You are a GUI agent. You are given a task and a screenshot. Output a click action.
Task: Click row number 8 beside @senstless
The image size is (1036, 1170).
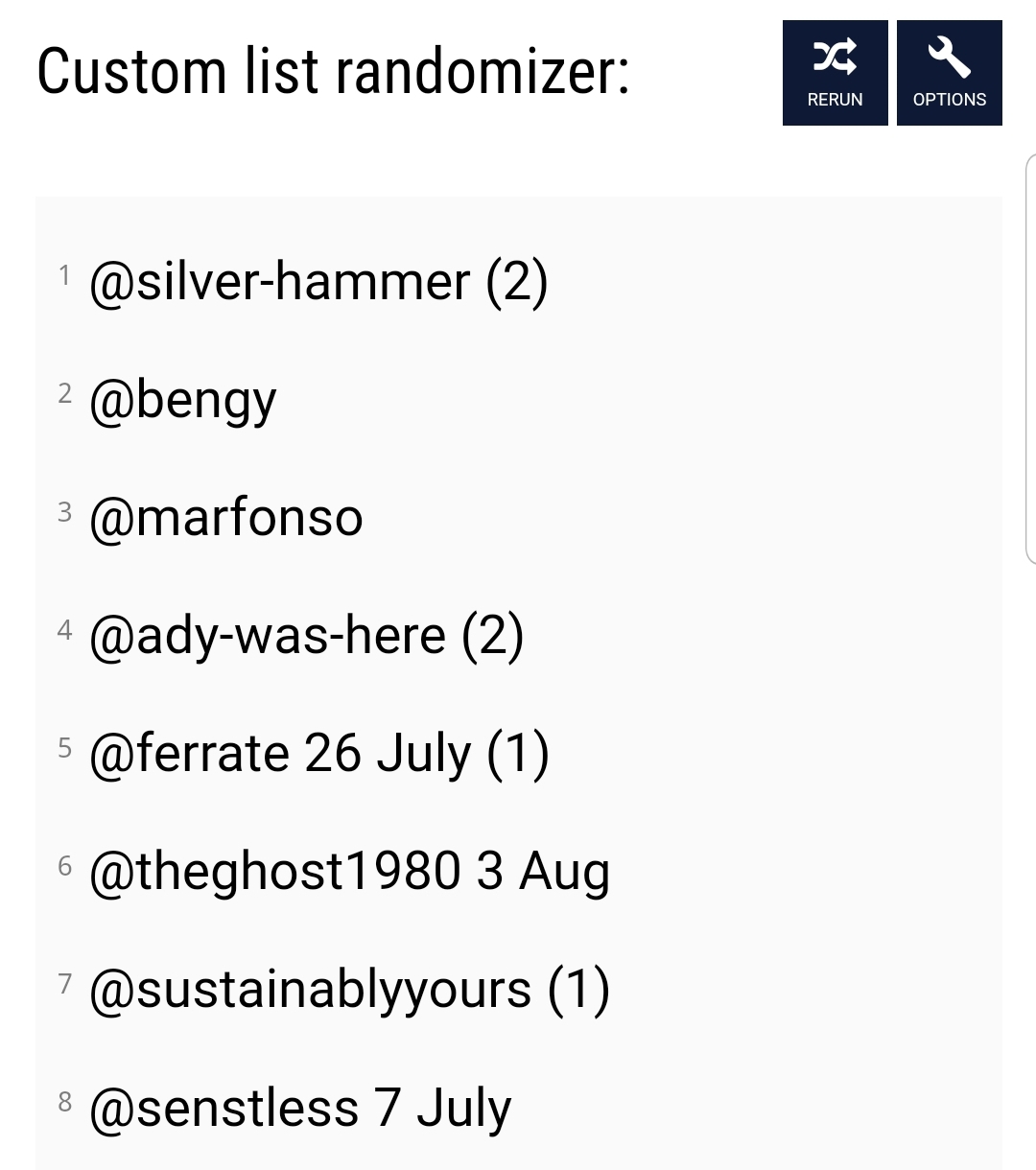(64, 1101)
